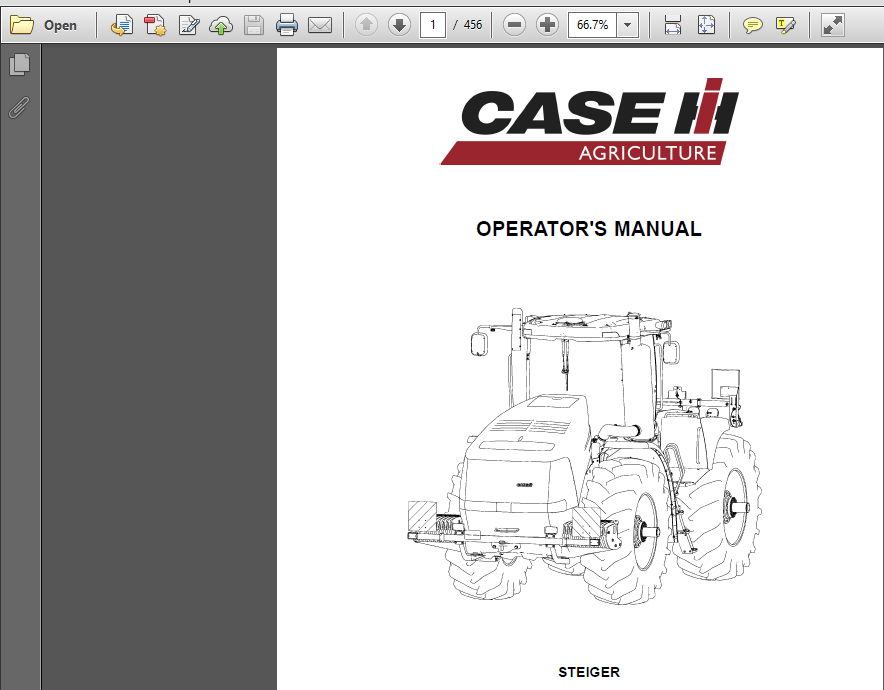The height and width of the screenshot is (690, 884).
Task: Click the STEIGER text
Action: [x=589, y=672]
